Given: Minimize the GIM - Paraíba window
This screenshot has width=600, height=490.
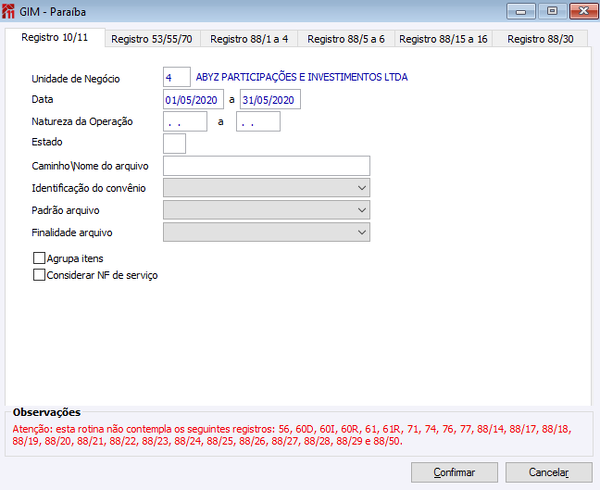Looking at the screenshot, I should pos(521,11).
